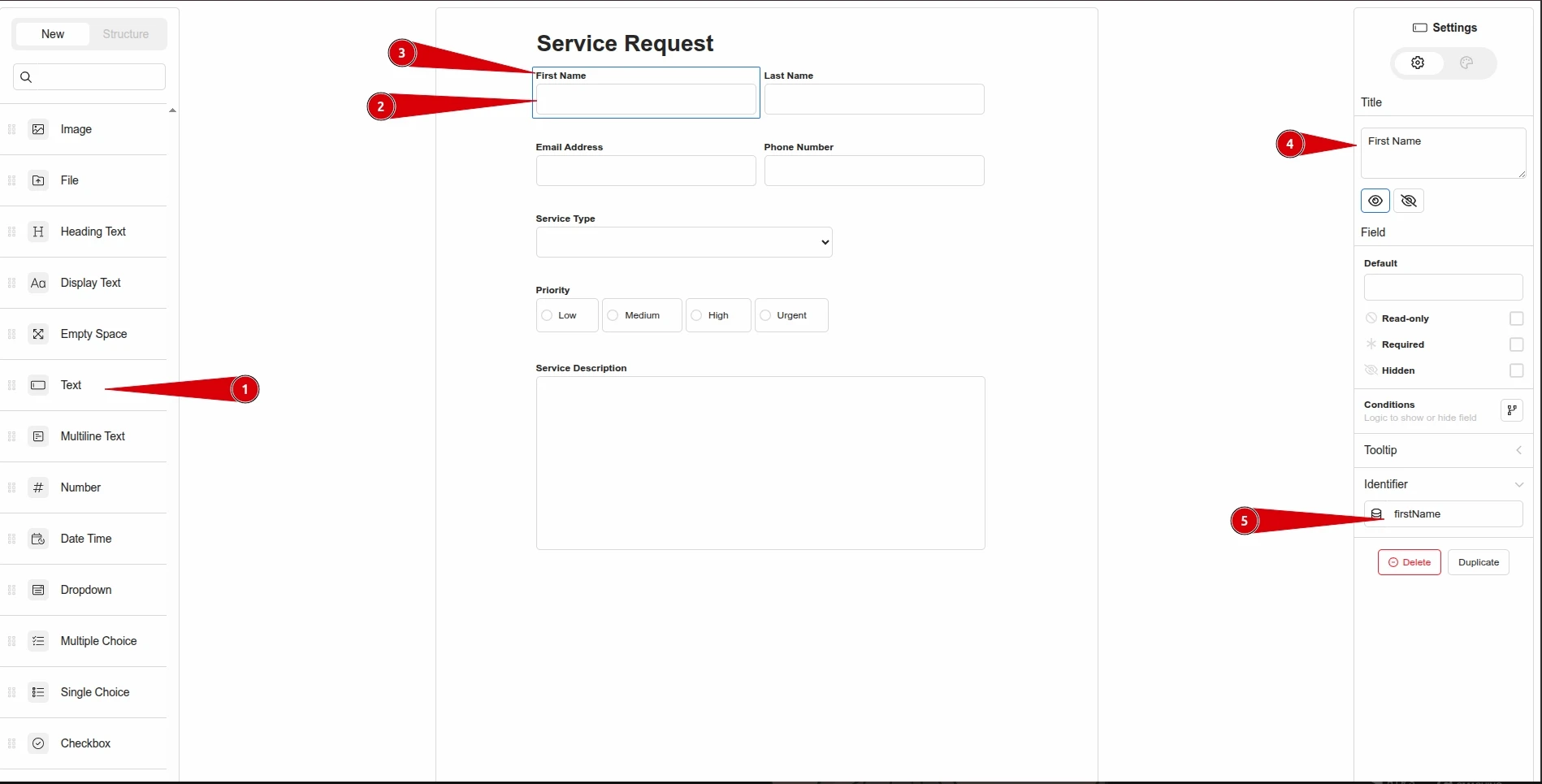Duplicate the First Name field
1542x784 pixels.
pyautogui.click(x=1479, y=561)
